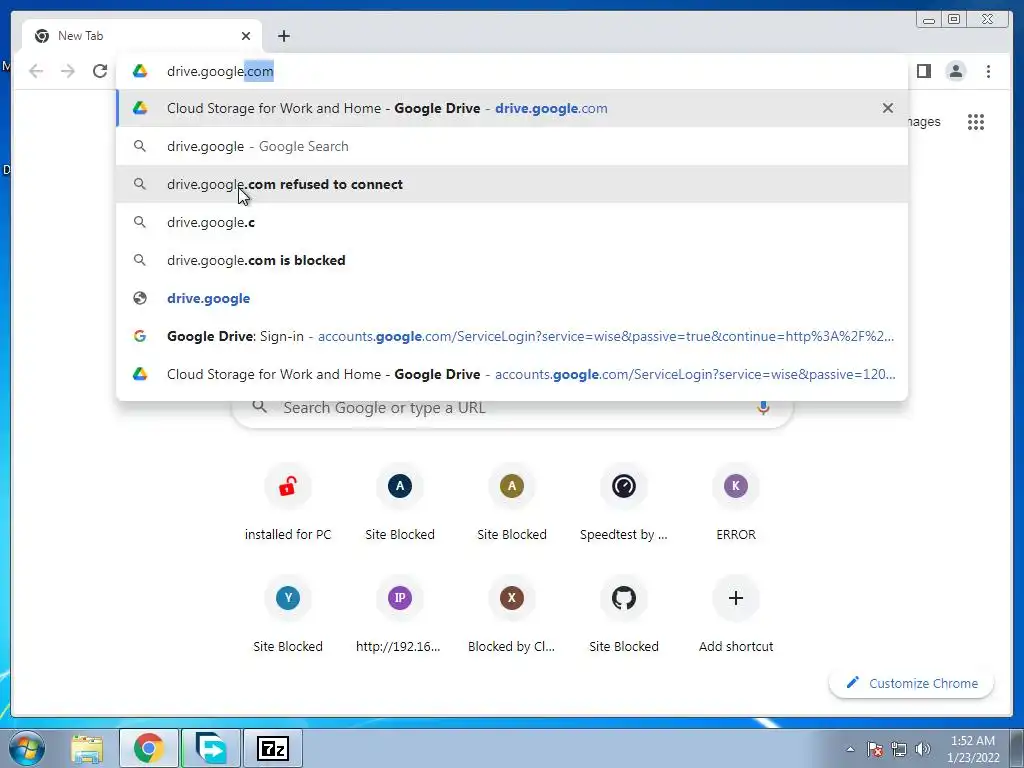Choose 'Google Drive: Sign-in' suggestion
Image resolution: width=1024 pixels, height=768 pixels.
tap(512, 336)
